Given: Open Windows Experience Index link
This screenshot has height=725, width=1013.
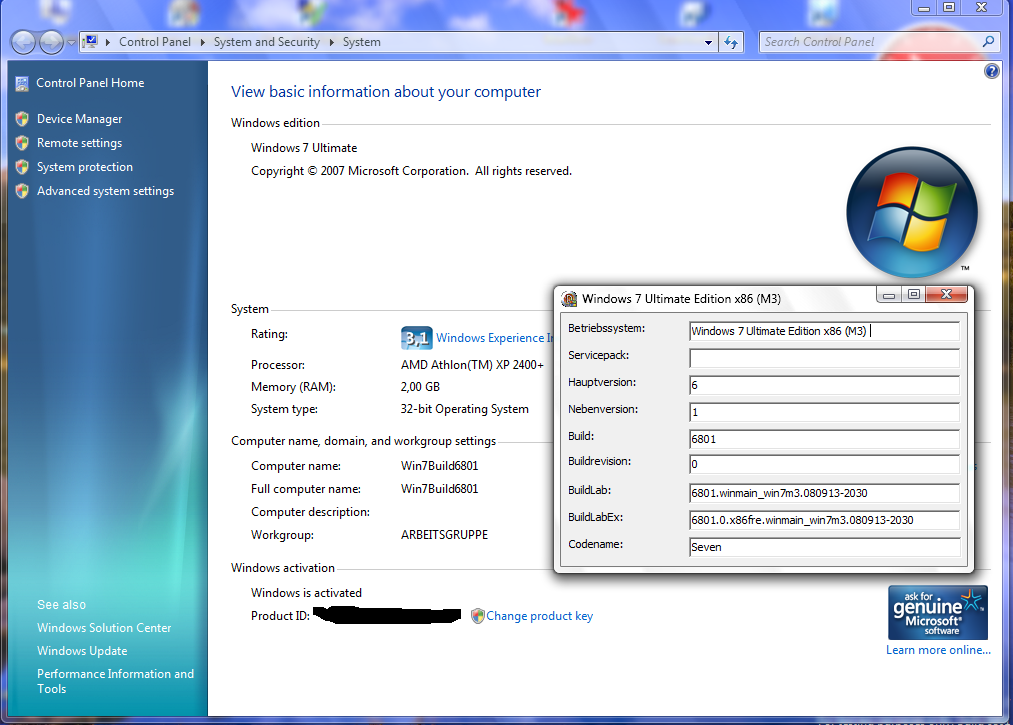Looking at the screenshot, I should pos(495,338).
